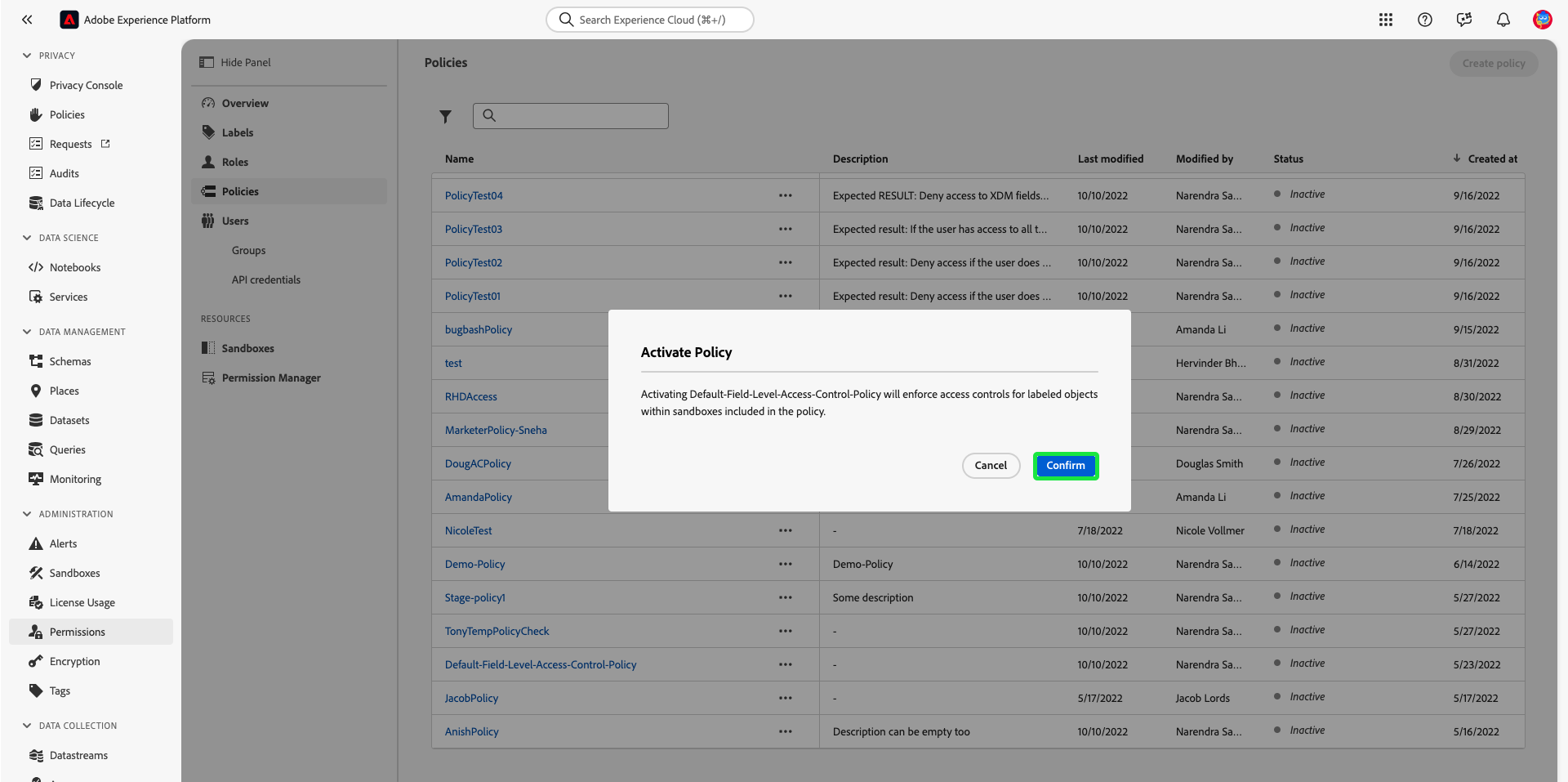The image size is (1568, 782).
Task: Open Permission Manager in Resources
Action: [271, 378]
